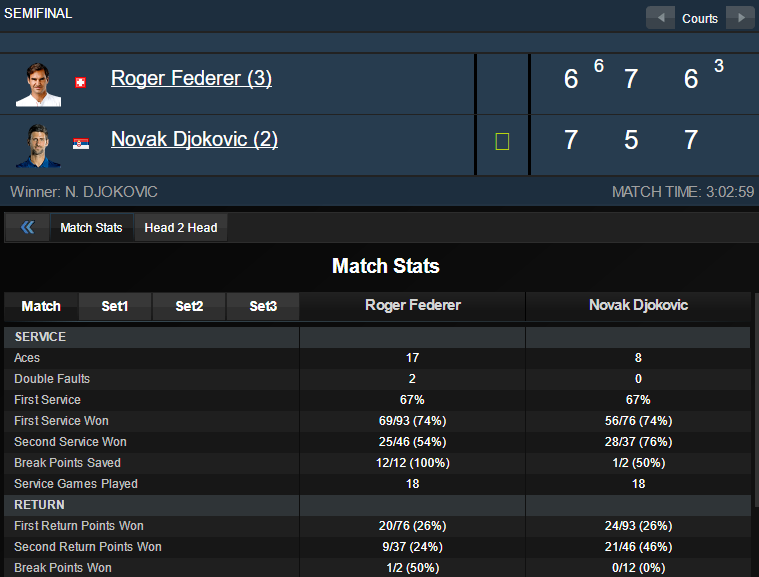
Task: Click the Swiss flag icon
Action: pos(81,82)
